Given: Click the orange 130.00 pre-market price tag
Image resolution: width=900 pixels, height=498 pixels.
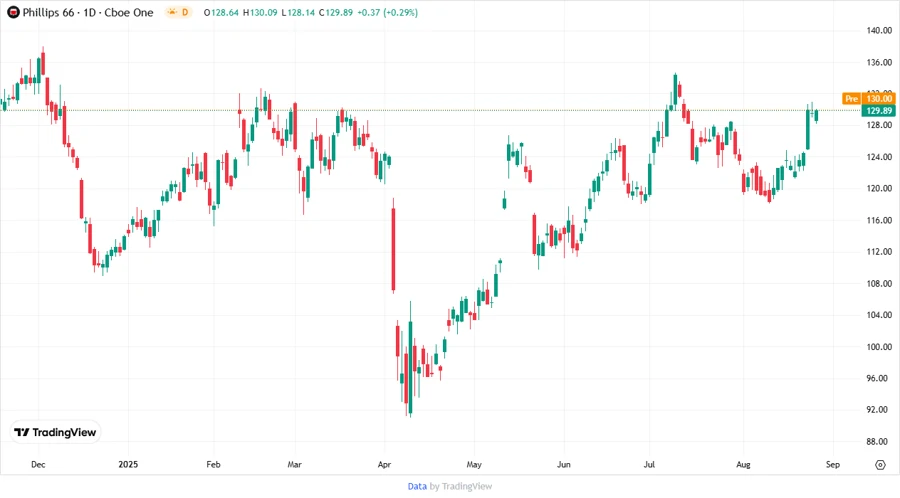Looking at the screenshot, I should [x=879, y=98].
